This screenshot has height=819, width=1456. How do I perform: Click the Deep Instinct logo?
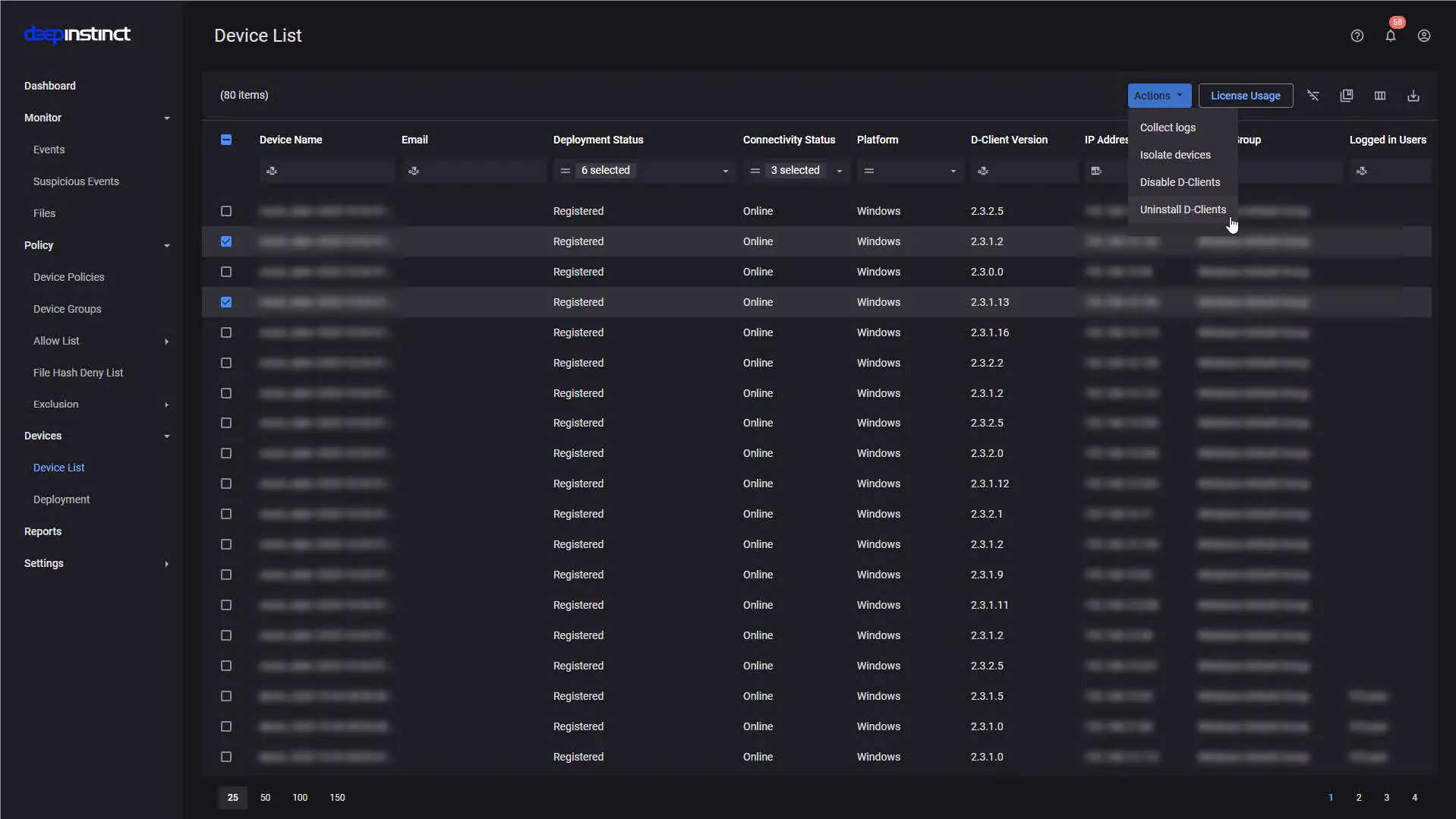tap(77, 34)
